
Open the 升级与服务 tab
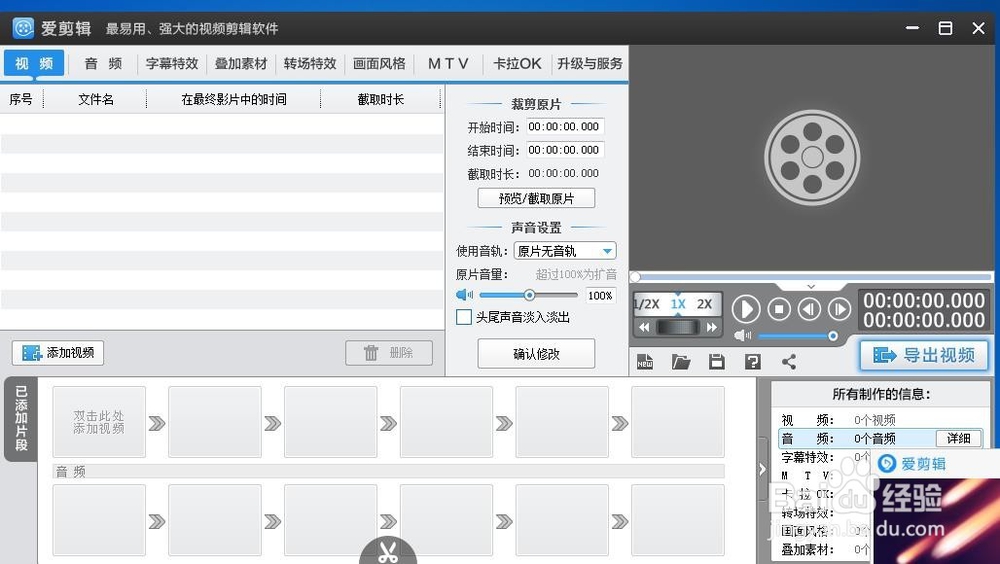(x=590, y=63)
